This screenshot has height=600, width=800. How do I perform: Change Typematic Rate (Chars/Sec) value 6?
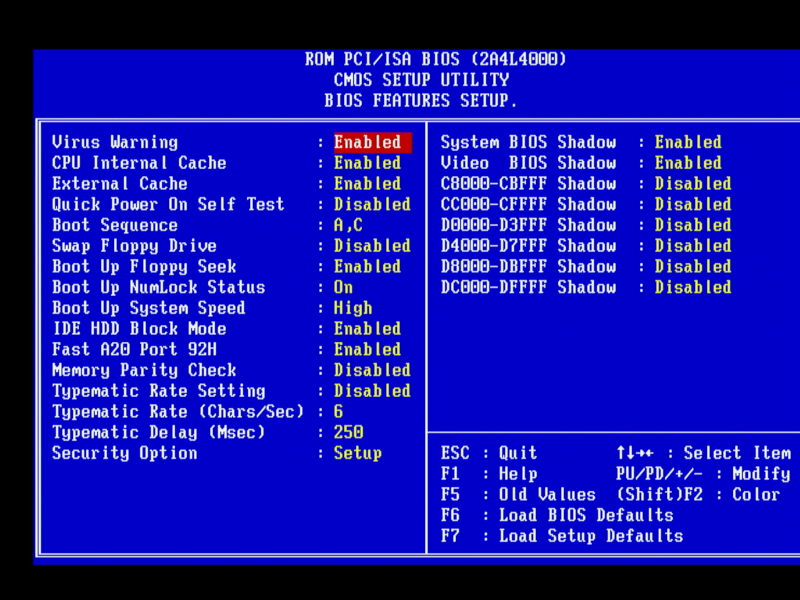point(339,412)
